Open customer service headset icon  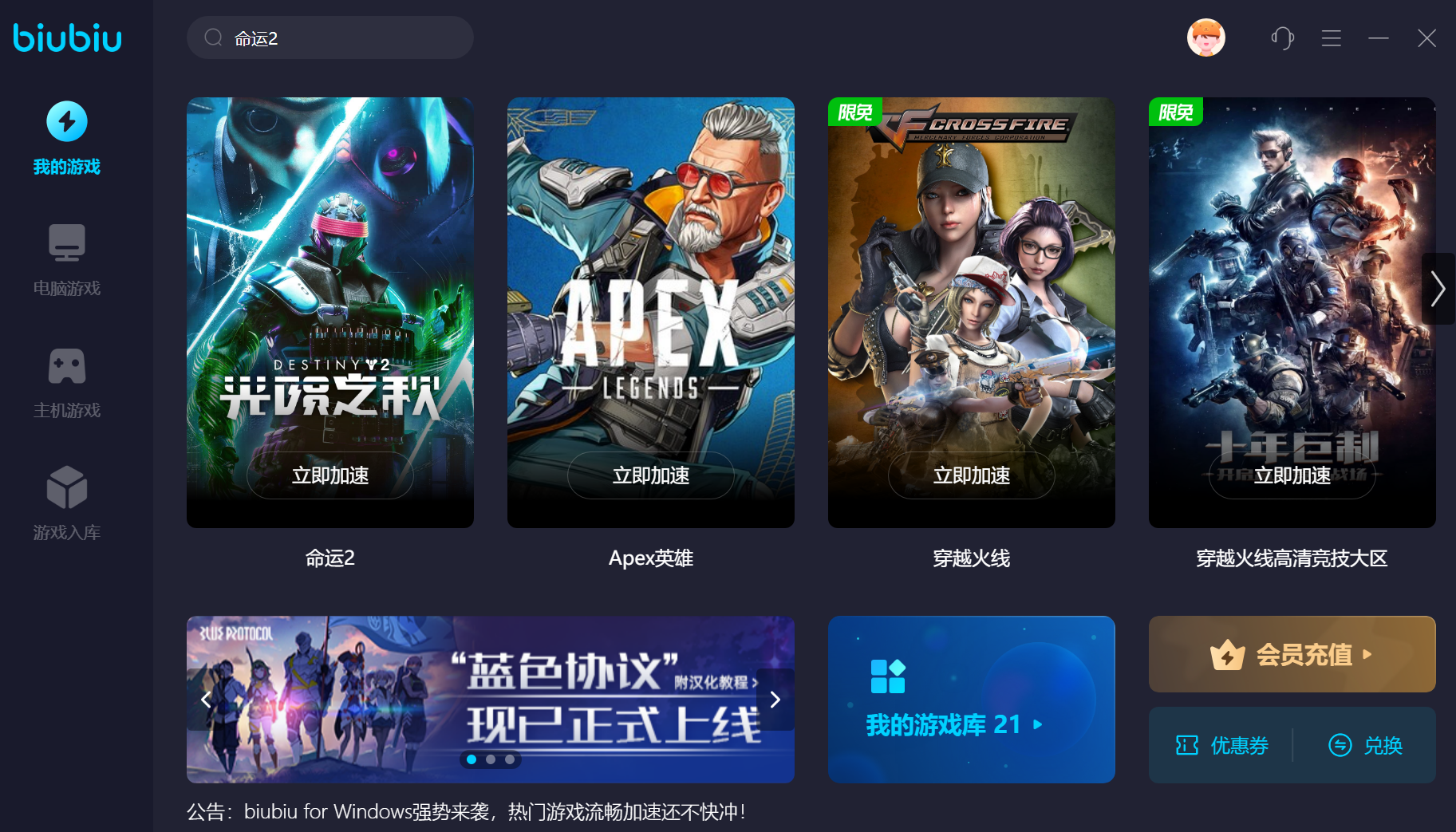[x=1282, y=37]
